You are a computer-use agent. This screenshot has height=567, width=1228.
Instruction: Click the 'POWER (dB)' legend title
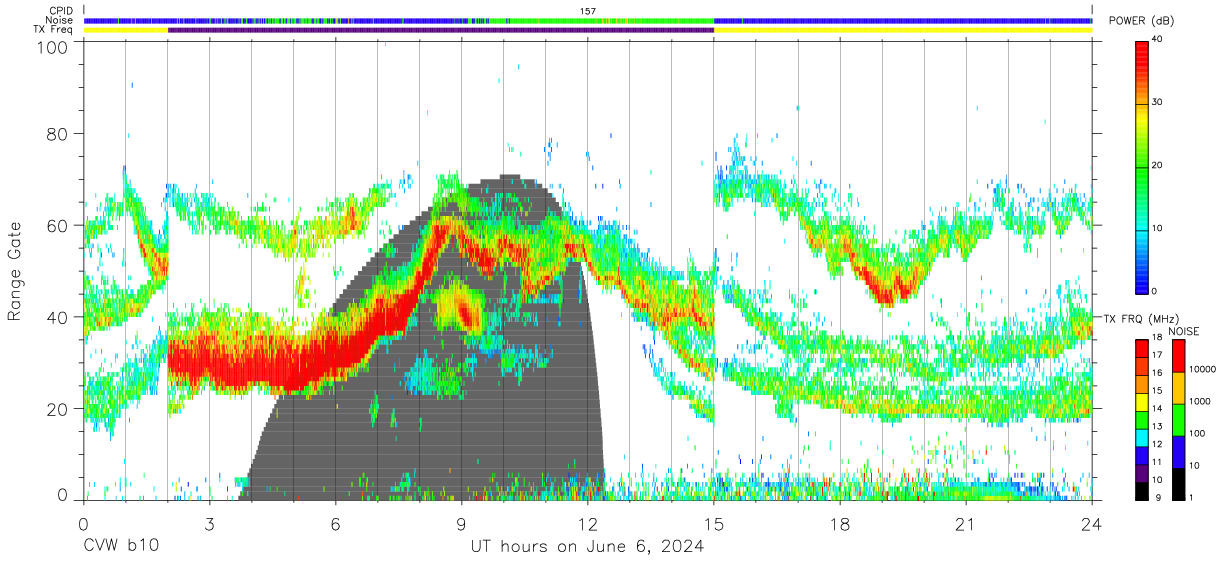tap(1141, 21)
